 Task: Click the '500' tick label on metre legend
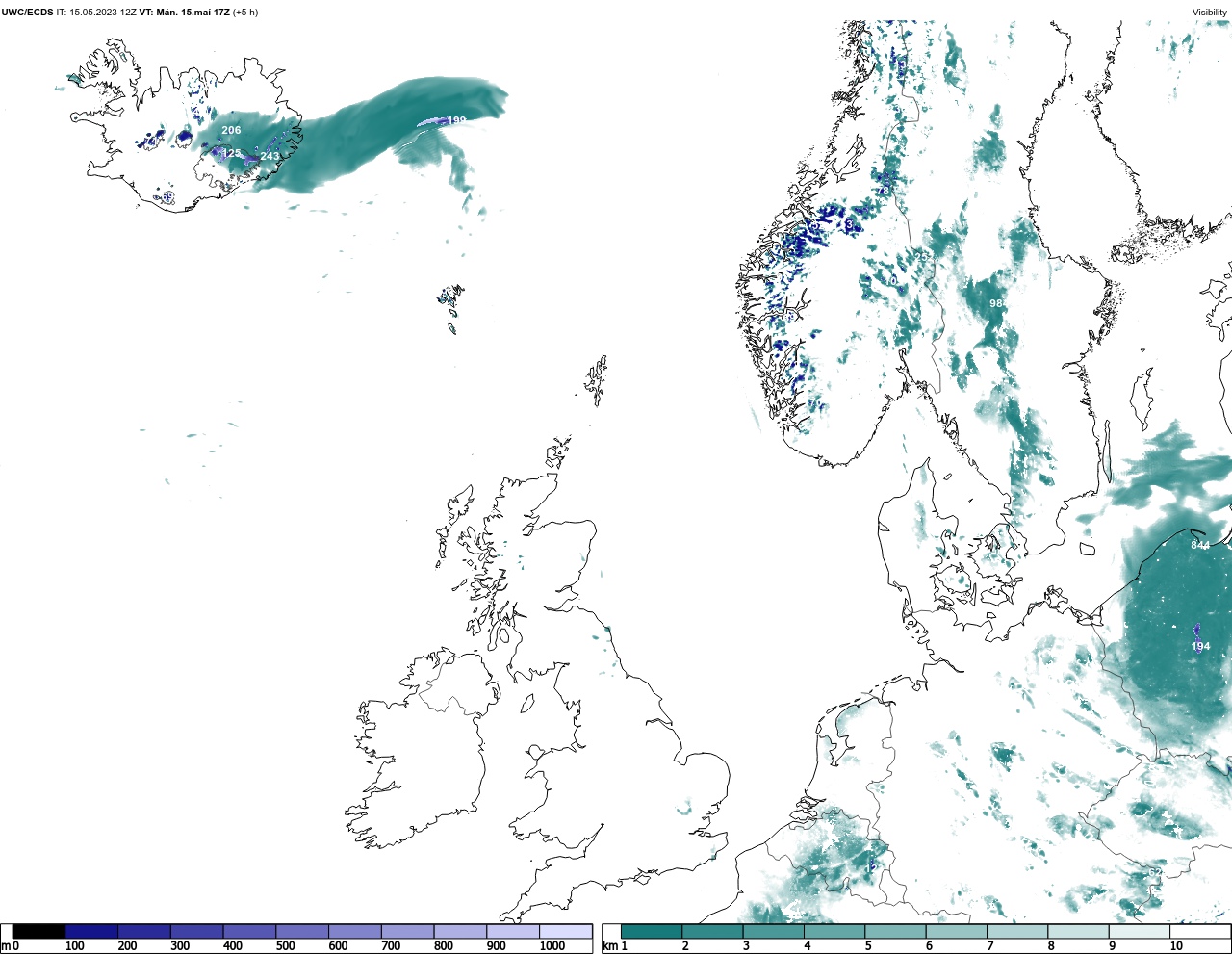click(286, 946)
